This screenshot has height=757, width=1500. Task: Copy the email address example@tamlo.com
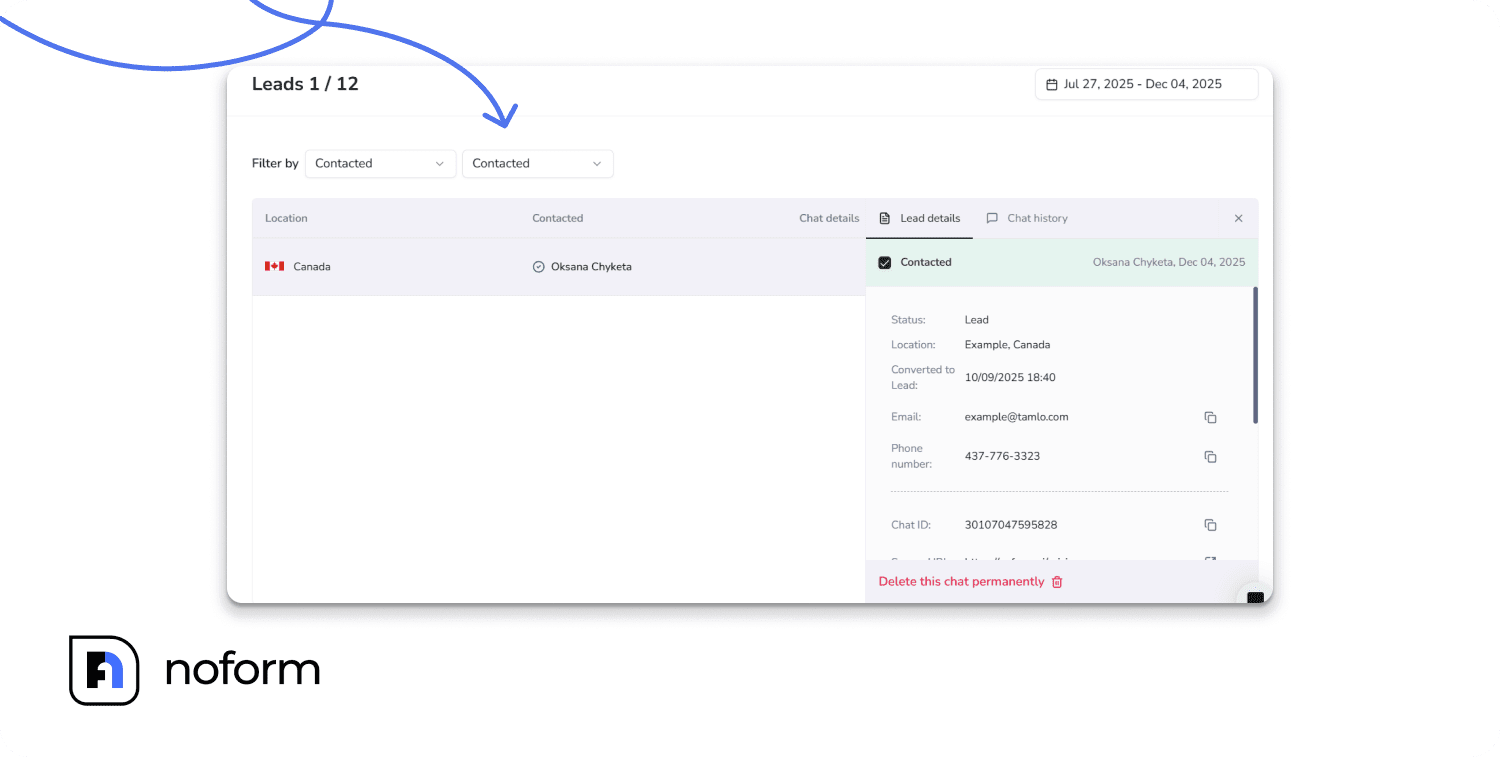point(1210,417)
